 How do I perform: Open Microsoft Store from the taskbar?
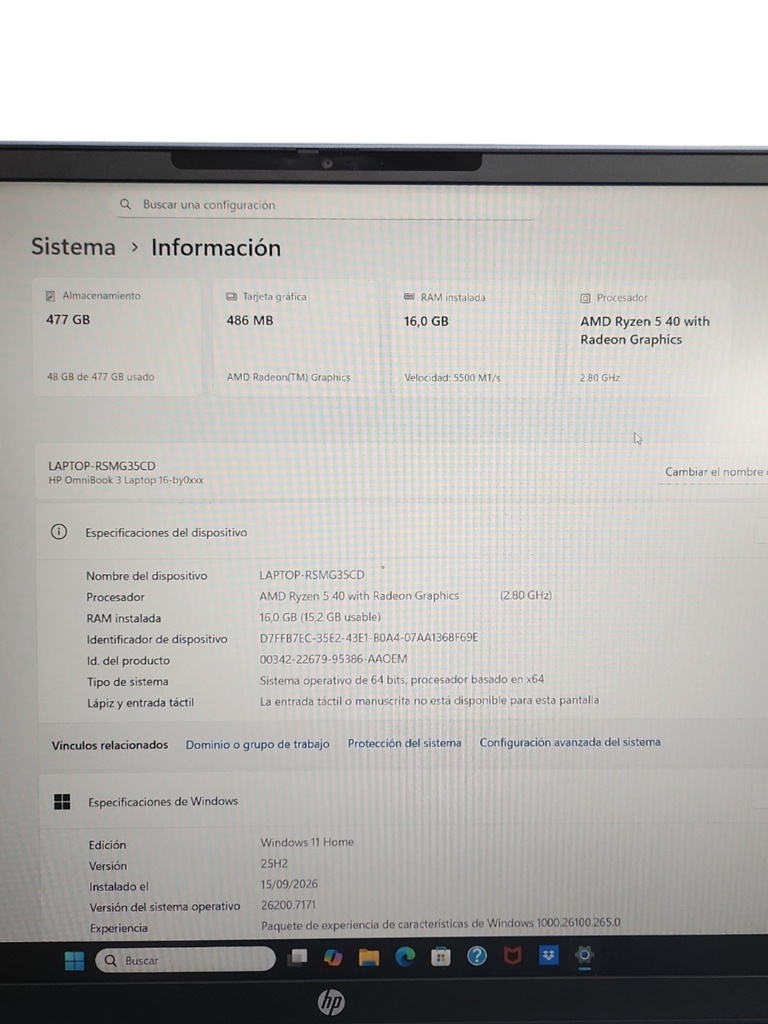coord(441,957)
